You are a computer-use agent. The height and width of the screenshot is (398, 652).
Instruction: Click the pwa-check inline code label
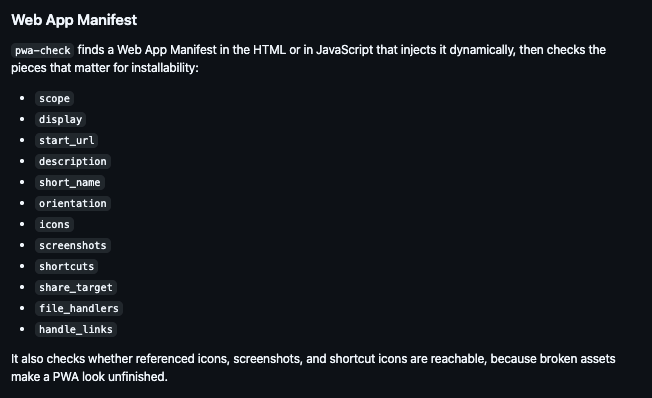coord(42,50)
